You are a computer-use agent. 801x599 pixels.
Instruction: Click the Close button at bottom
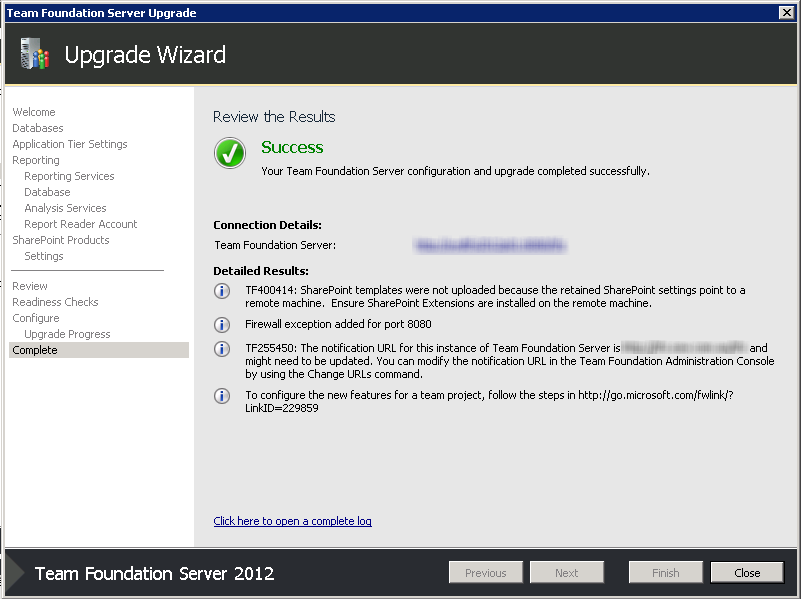747,572
